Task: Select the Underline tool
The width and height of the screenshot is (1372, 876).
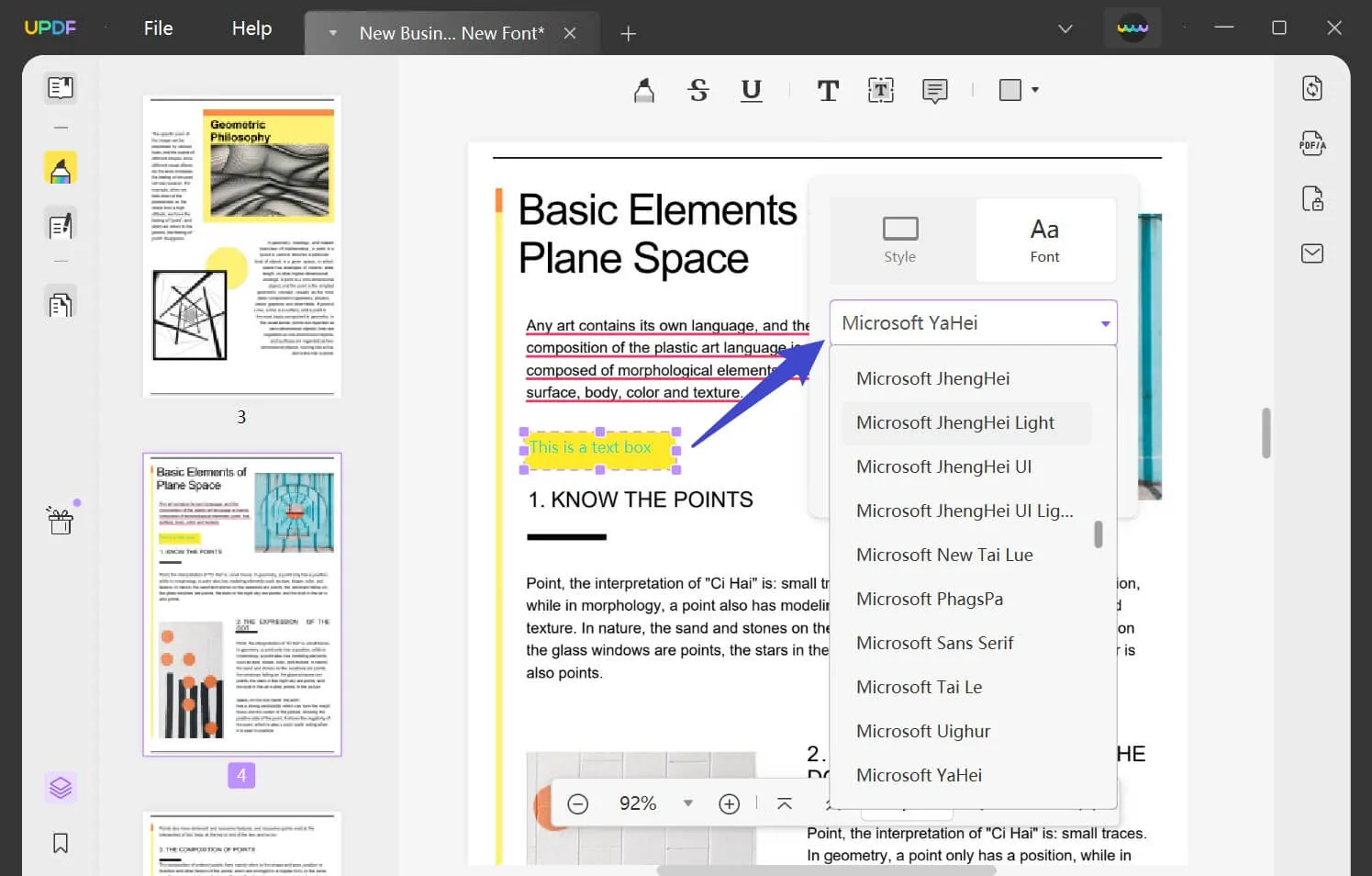Action: [752, 90]
